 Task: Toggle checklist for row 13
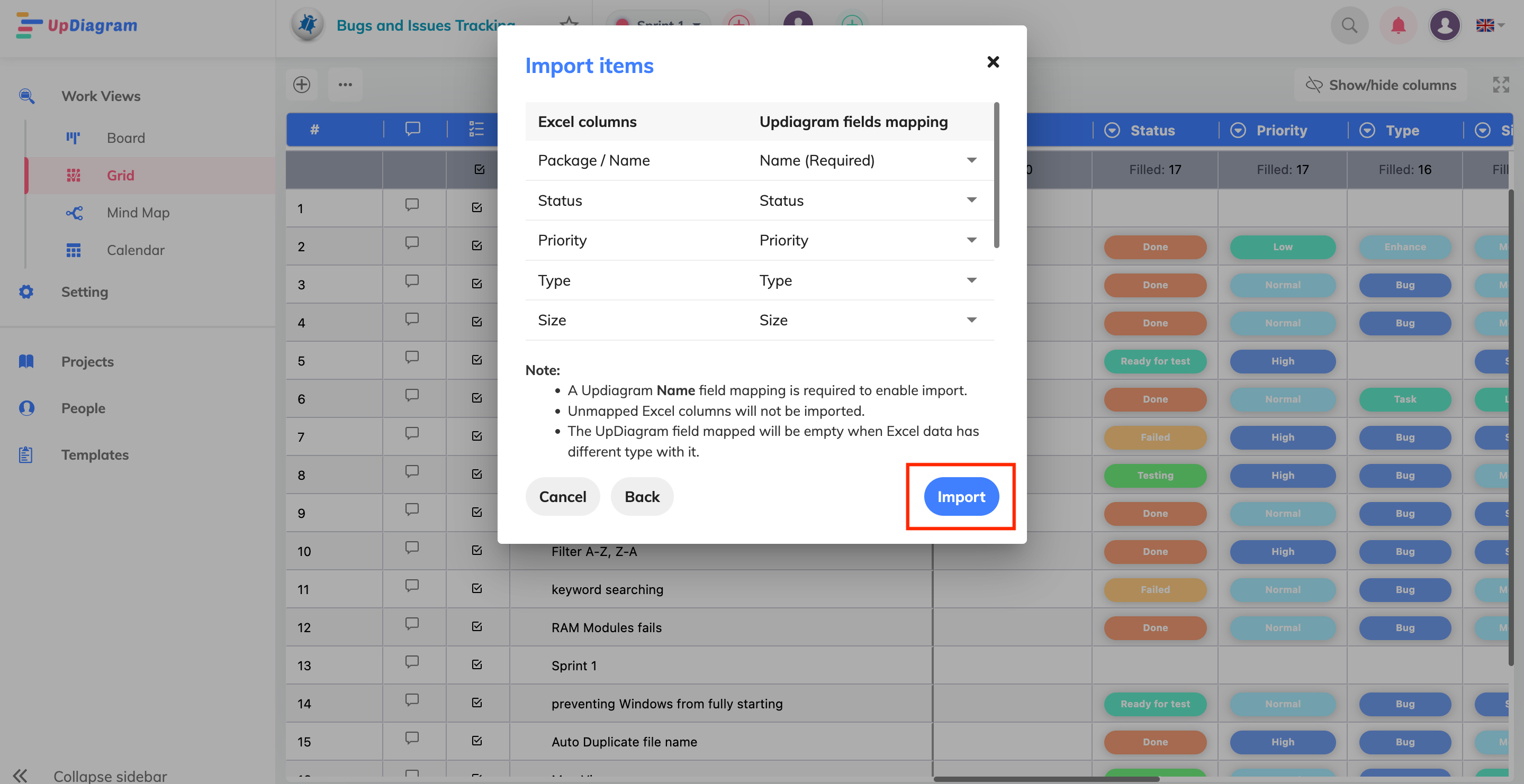[x=477, y=664]
